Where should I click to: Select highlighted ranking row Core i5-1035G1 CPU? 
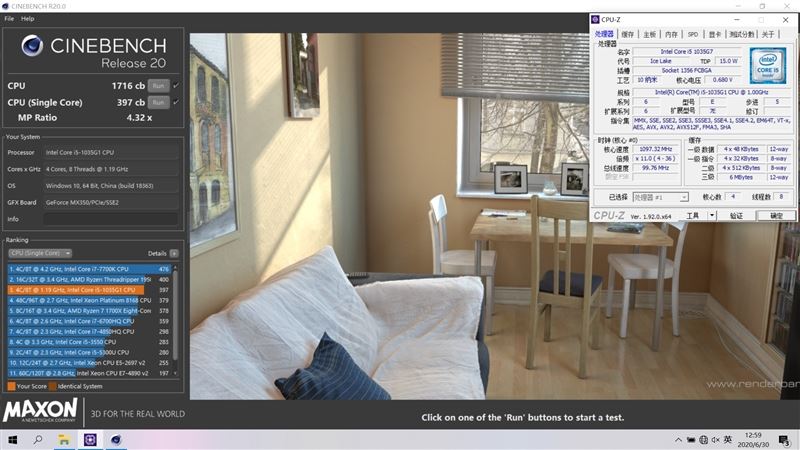point(89,290)
